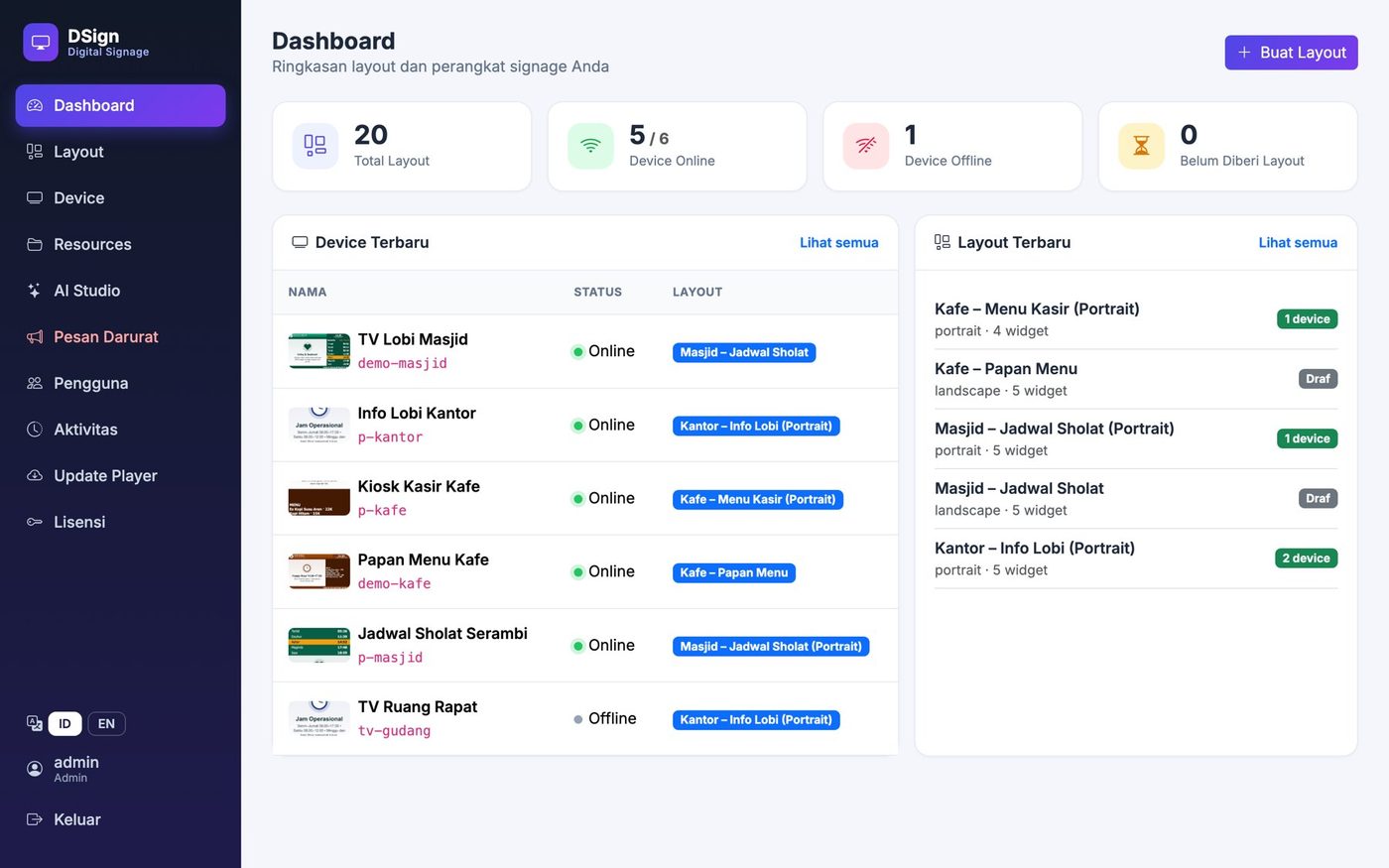Open the Device menu item

[x=120, y=197]
